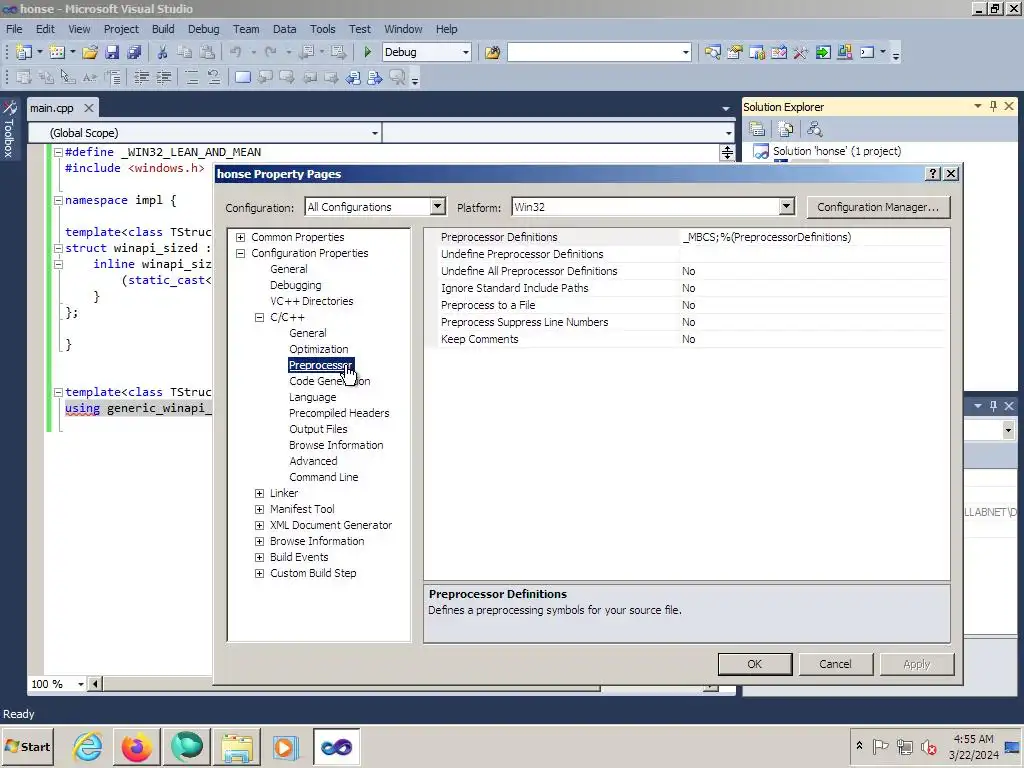1024x768 pixels.
Task: Open the File menu
Action: pyautogui.click(x=14, y=29)
